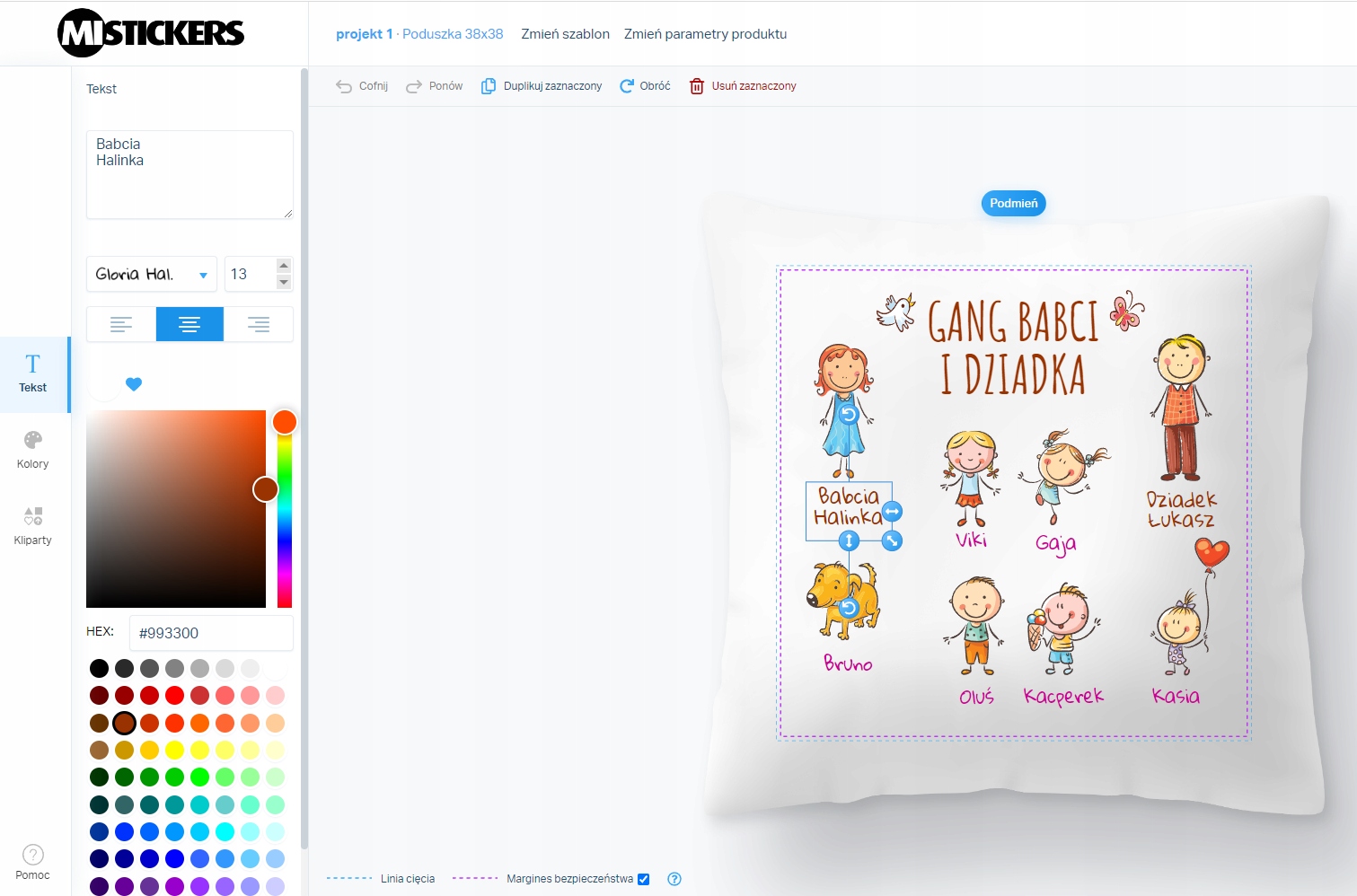Click the Ponów redo arrow icon
Viewport: 1357px width, 896px height.
coord(414,86)
